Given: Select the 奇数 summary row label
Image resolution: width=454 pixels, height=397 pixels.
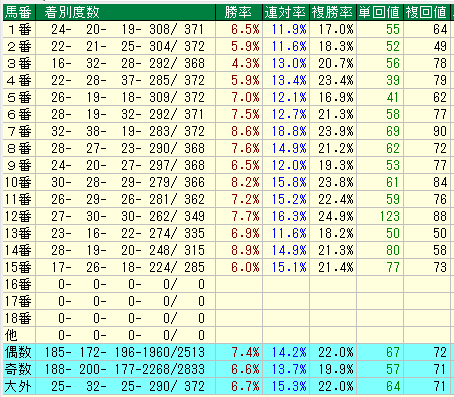Looking at the screenshot, I should [18, 370].
